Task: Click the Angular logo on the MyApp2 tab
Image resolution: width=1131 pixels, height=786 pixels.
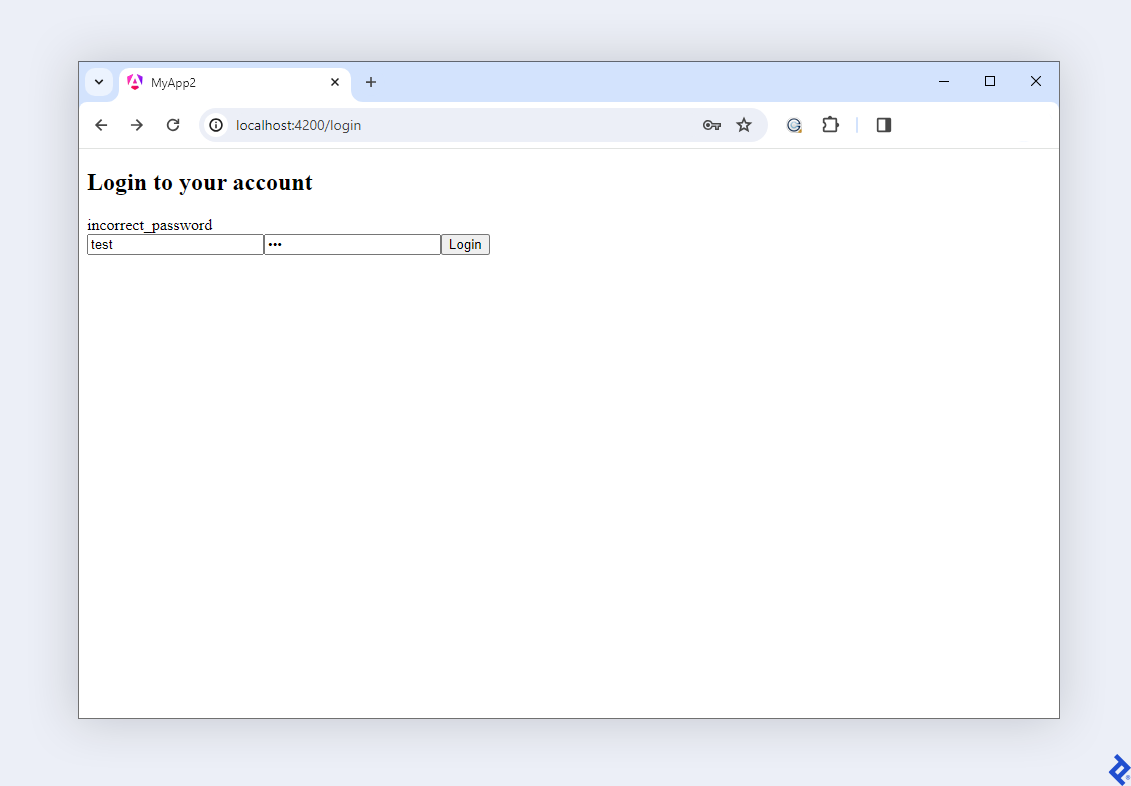Action: click(x=135, y=82)
